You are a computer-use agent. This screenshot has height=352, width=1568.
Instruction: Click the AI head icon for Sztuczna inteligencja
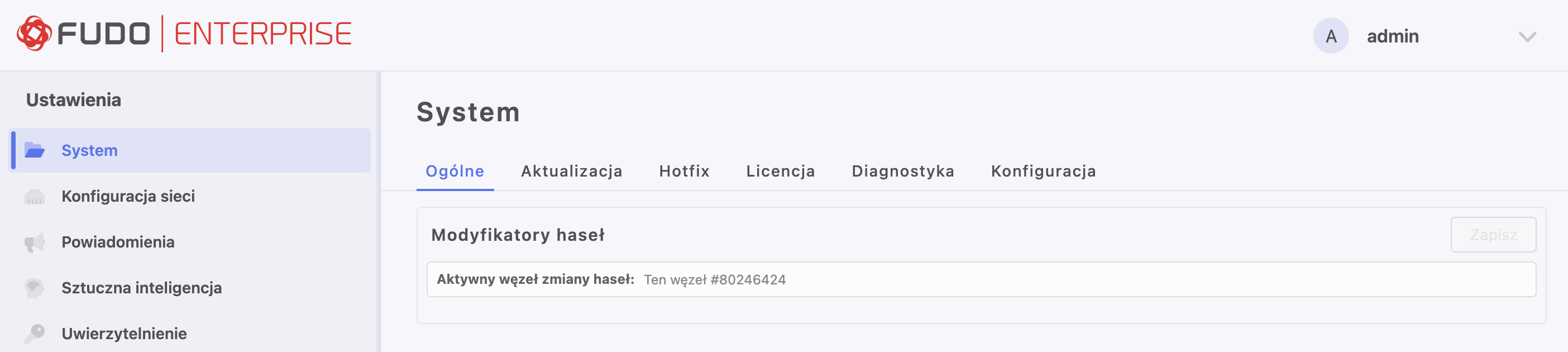(35, 287)
